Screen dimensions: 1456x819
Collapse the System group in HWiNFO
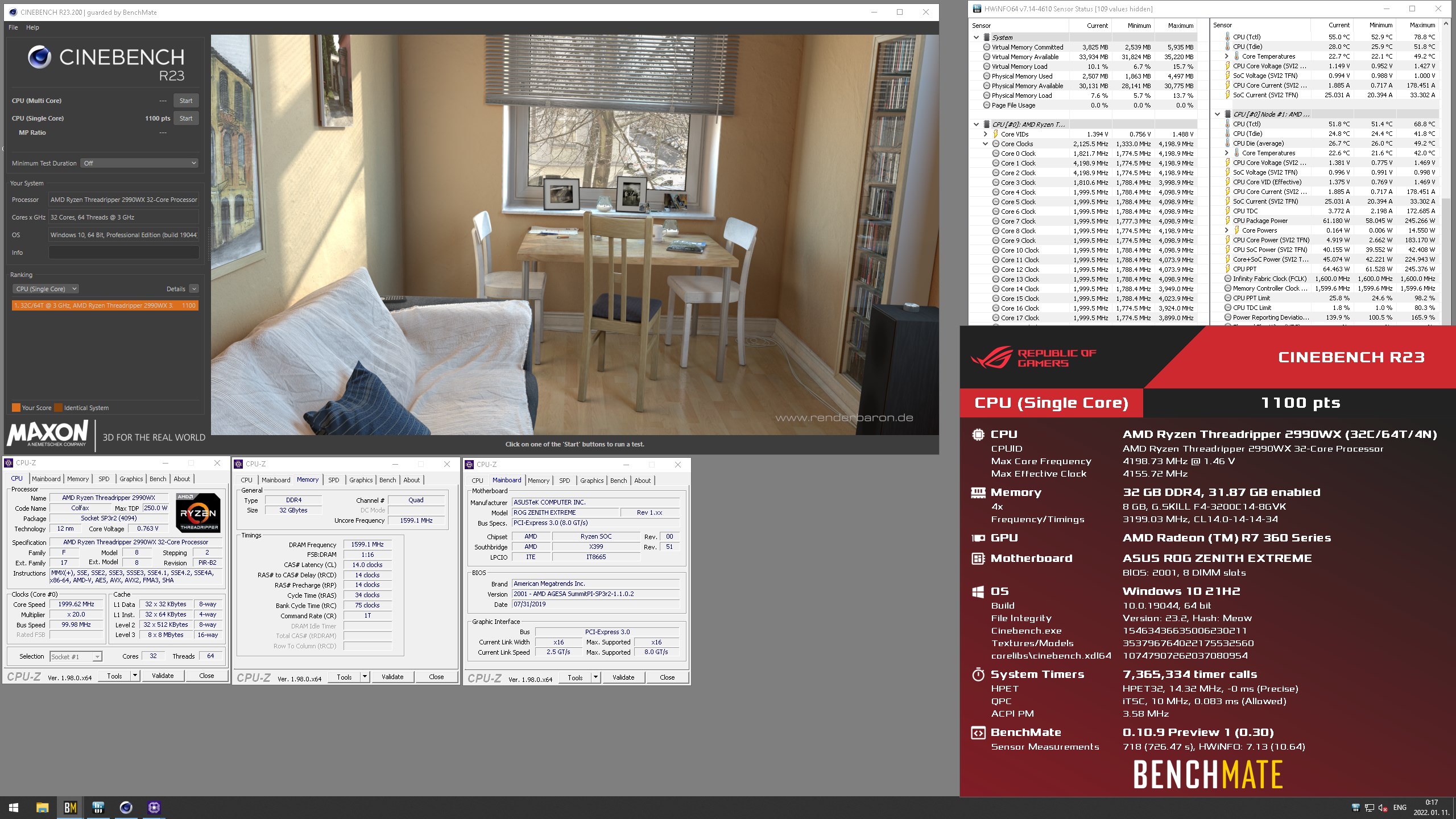coord(977,38)
